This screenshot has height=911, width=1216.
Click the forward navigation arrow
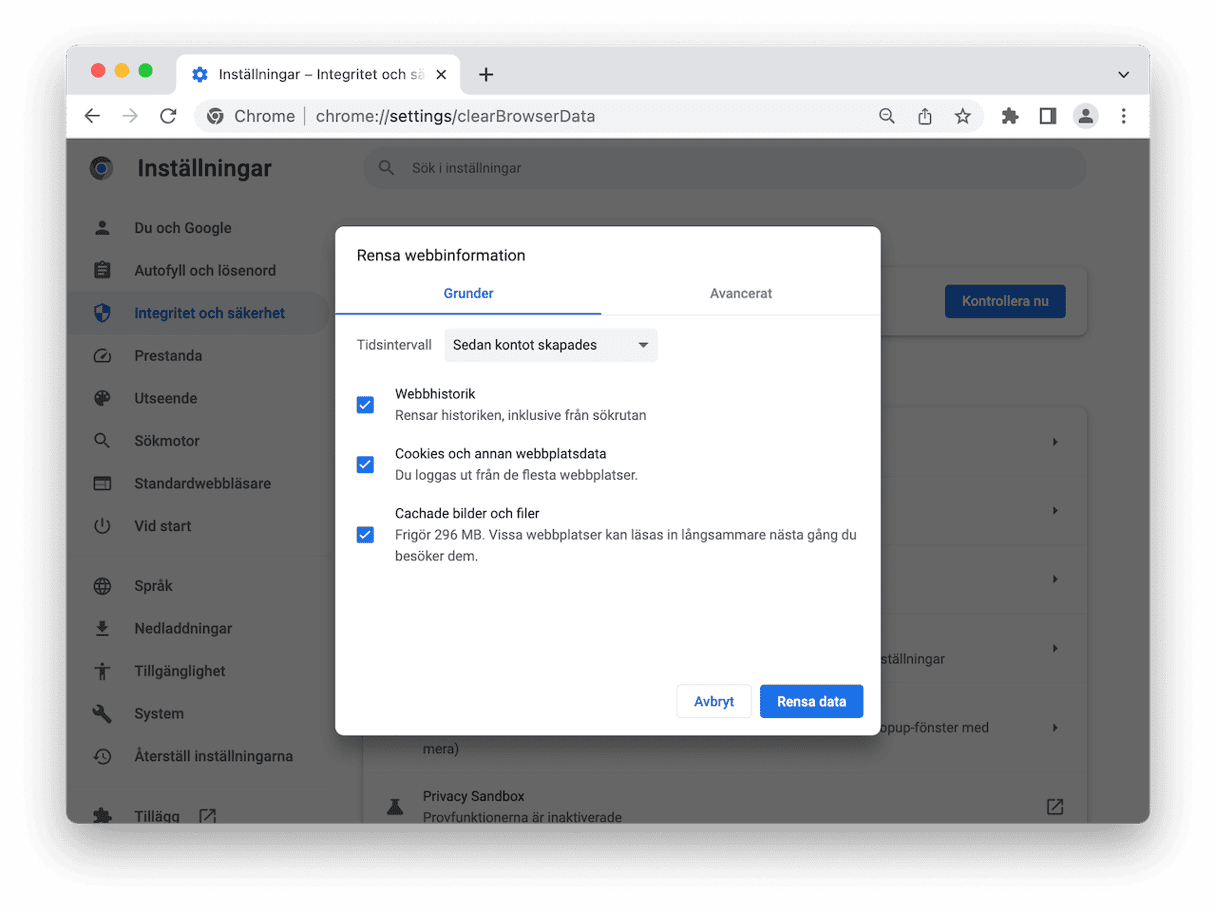130,116
